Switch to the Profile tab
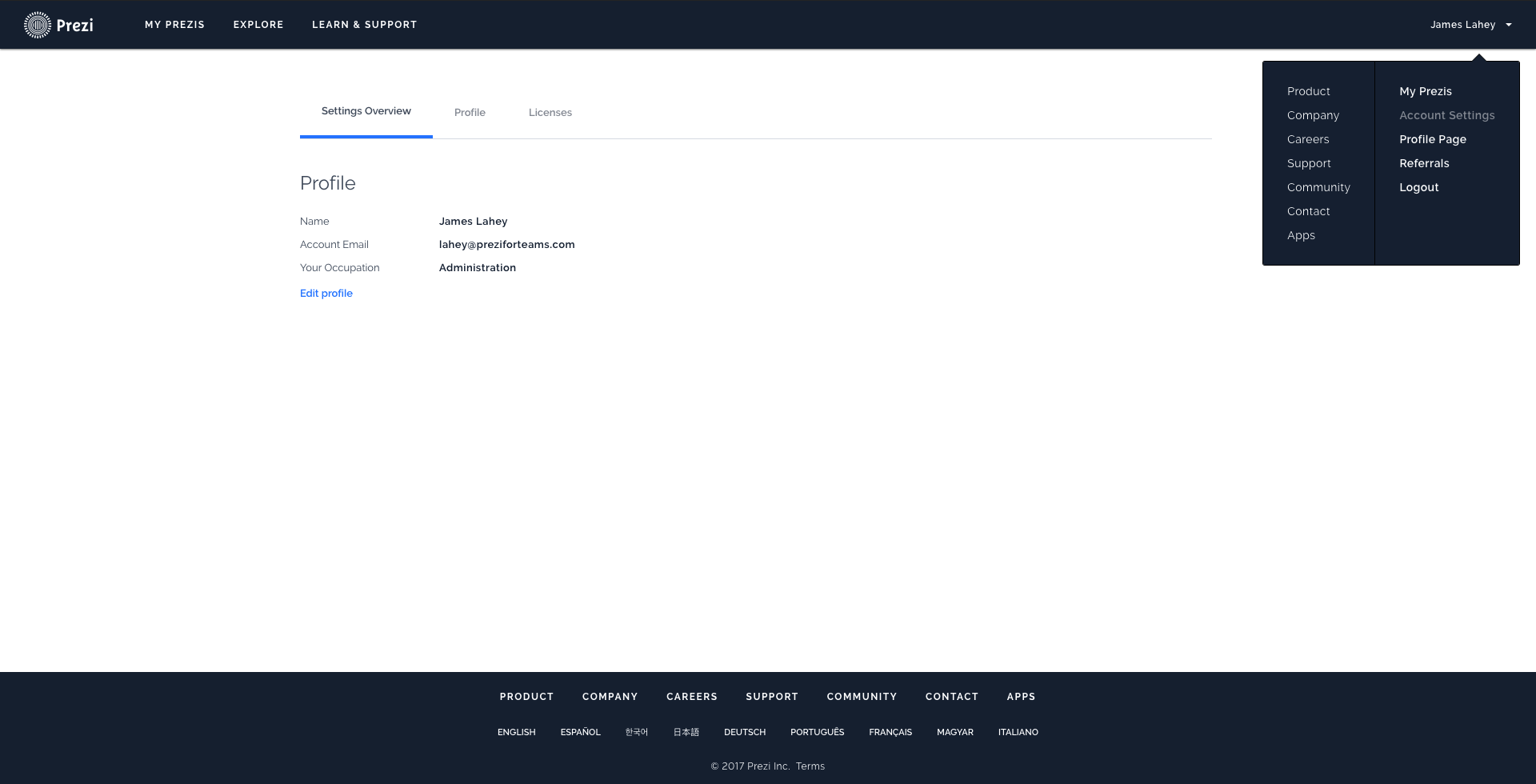The image size is (1536, 784). [470, 113]
